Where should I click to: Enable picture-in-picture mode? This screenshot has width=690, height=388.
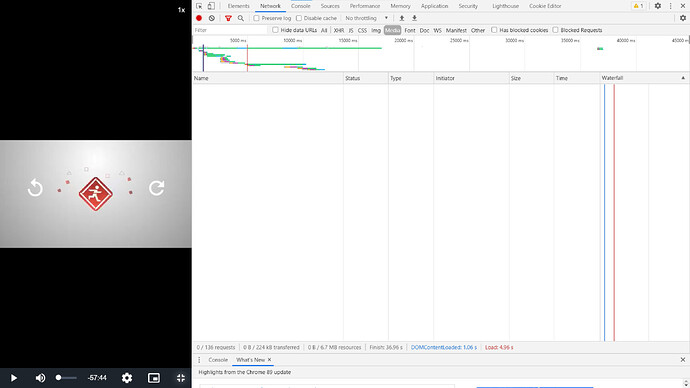154,378
